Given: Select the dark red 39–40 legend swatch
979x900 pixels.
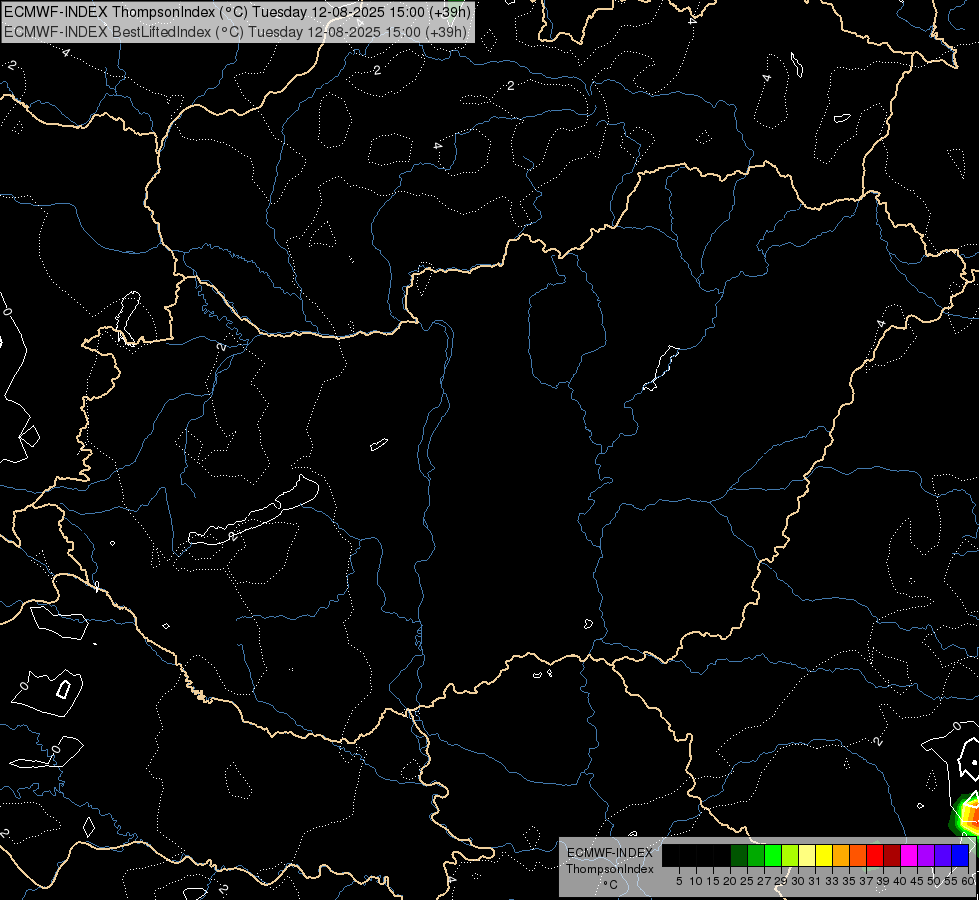Looking at the screenshot, I should pyautogui.click(x=892, y=855).
